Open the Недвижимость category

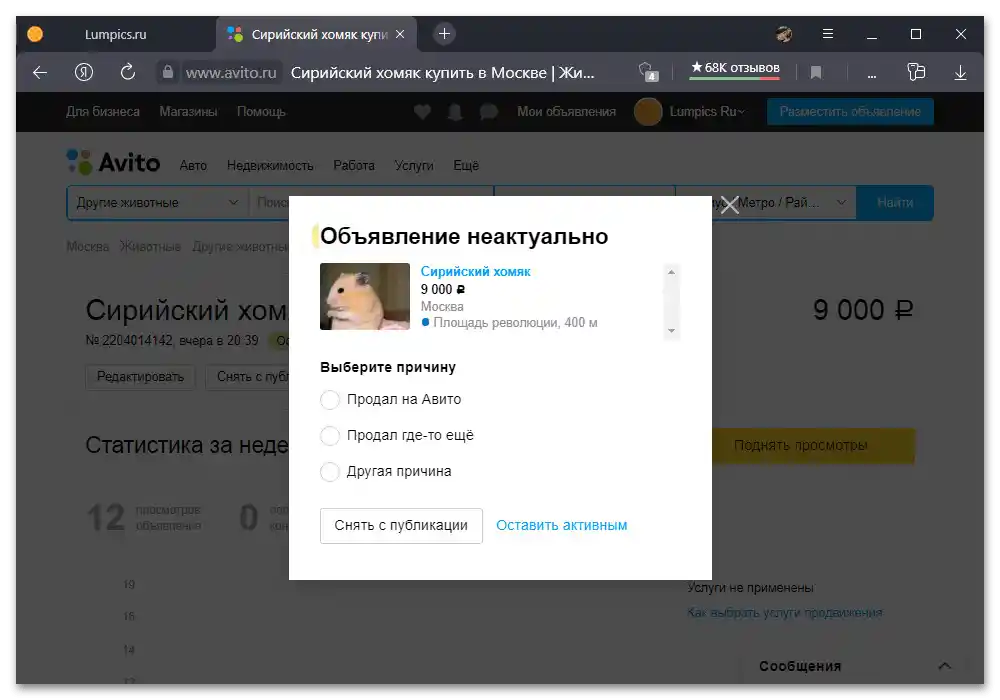click(x=270, y=166)
